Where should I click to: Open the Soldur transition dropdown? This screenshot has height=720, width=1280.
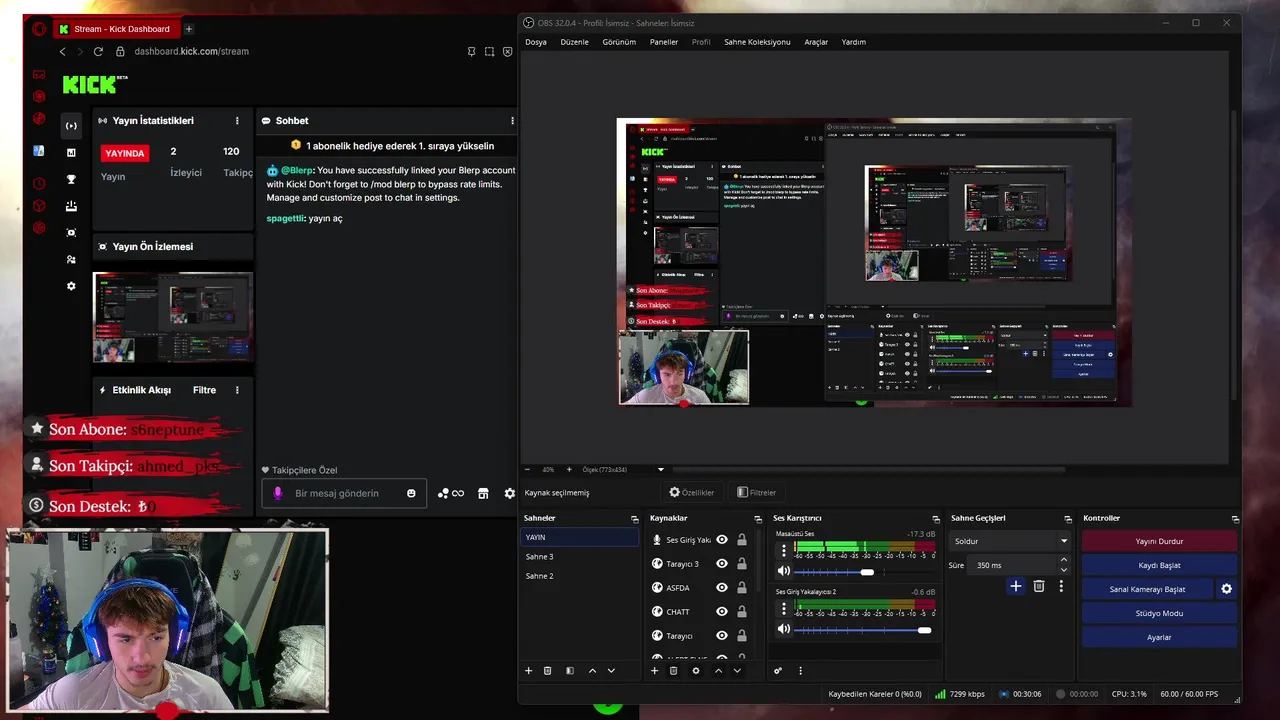tap(1009, 541)
